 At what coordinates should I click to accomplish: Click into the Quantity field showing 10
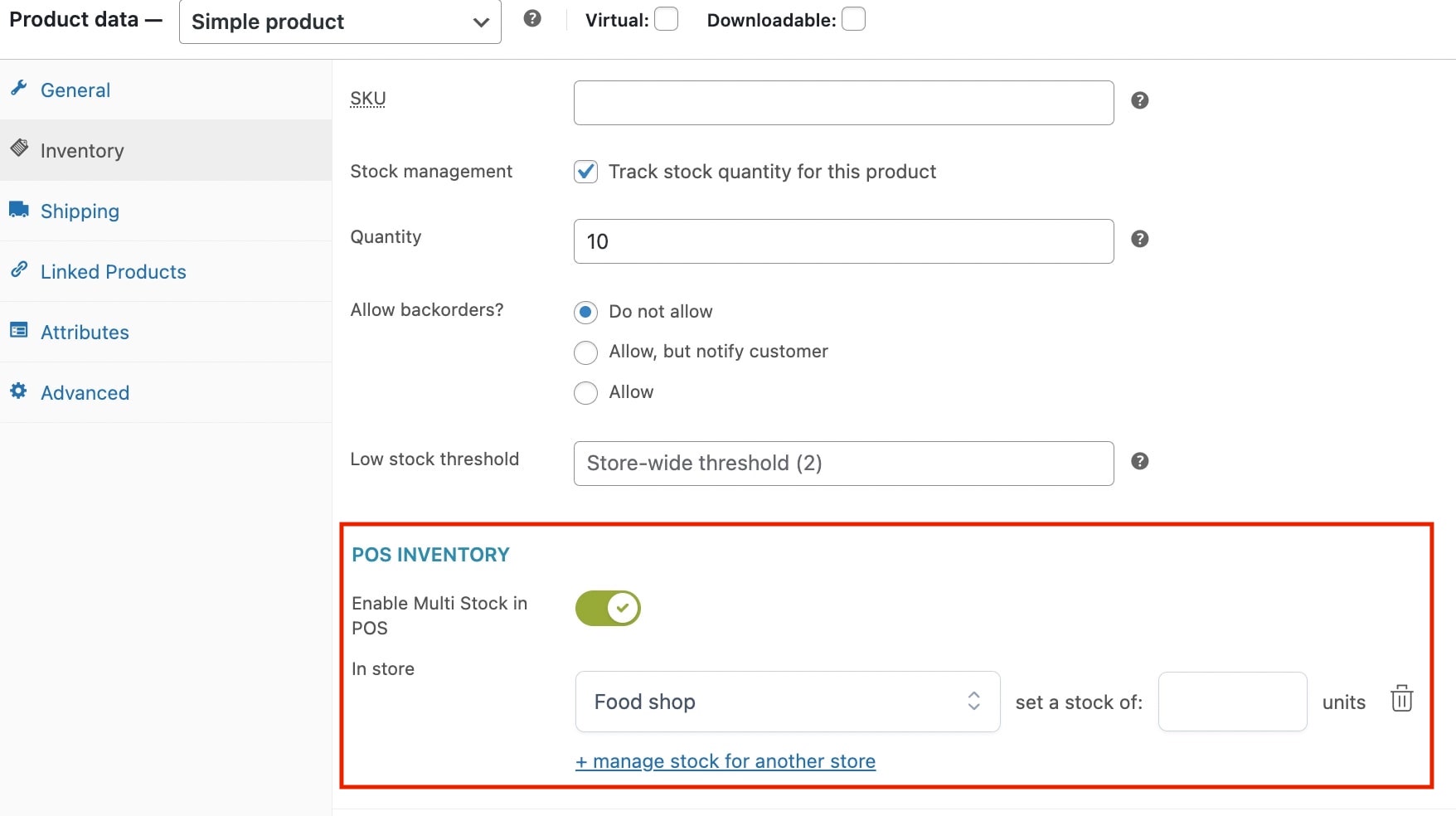point(843,241)
